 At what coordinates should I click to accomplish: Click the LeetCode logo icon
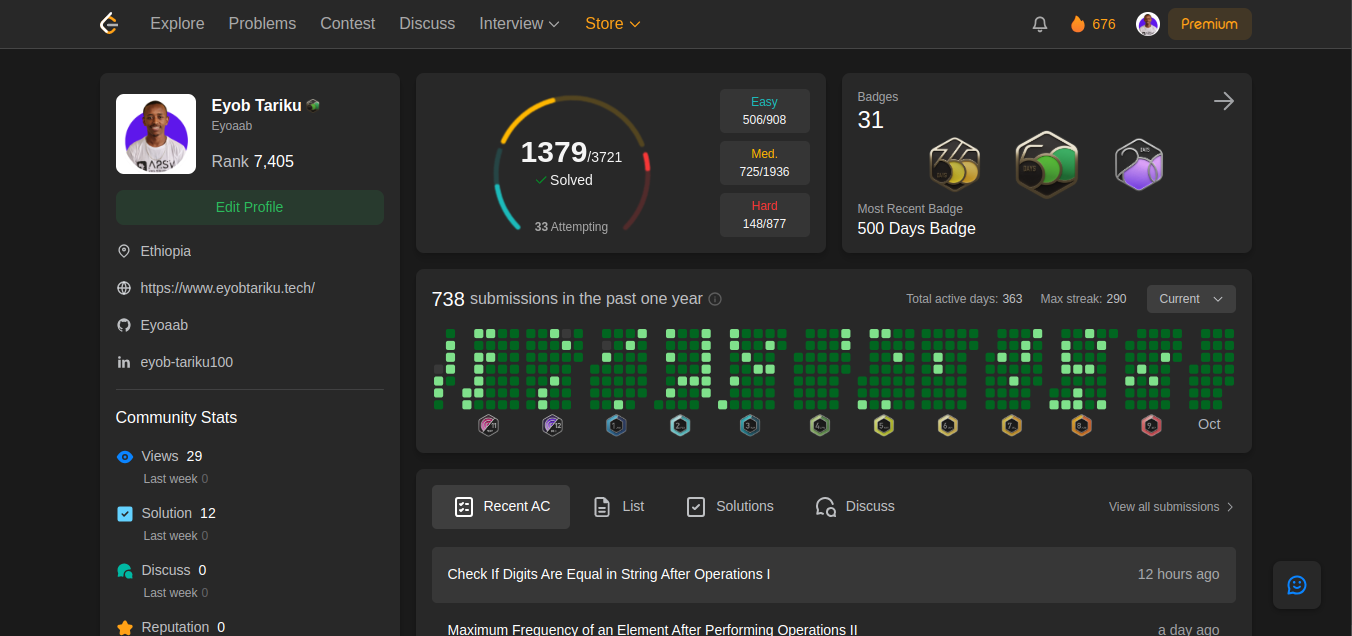(109, 24)
